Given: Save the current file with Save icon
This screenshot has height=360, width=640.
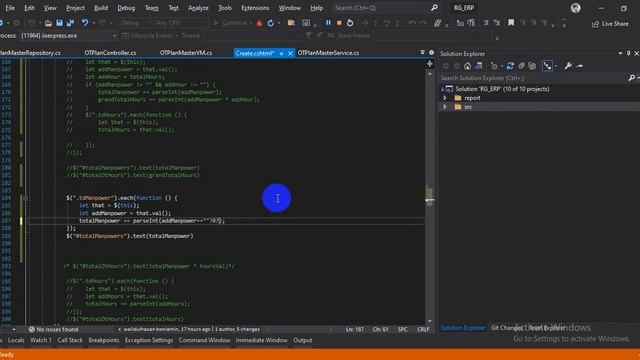Looking at the screenshot, I should pyautogui.click(x=59, y=23).
